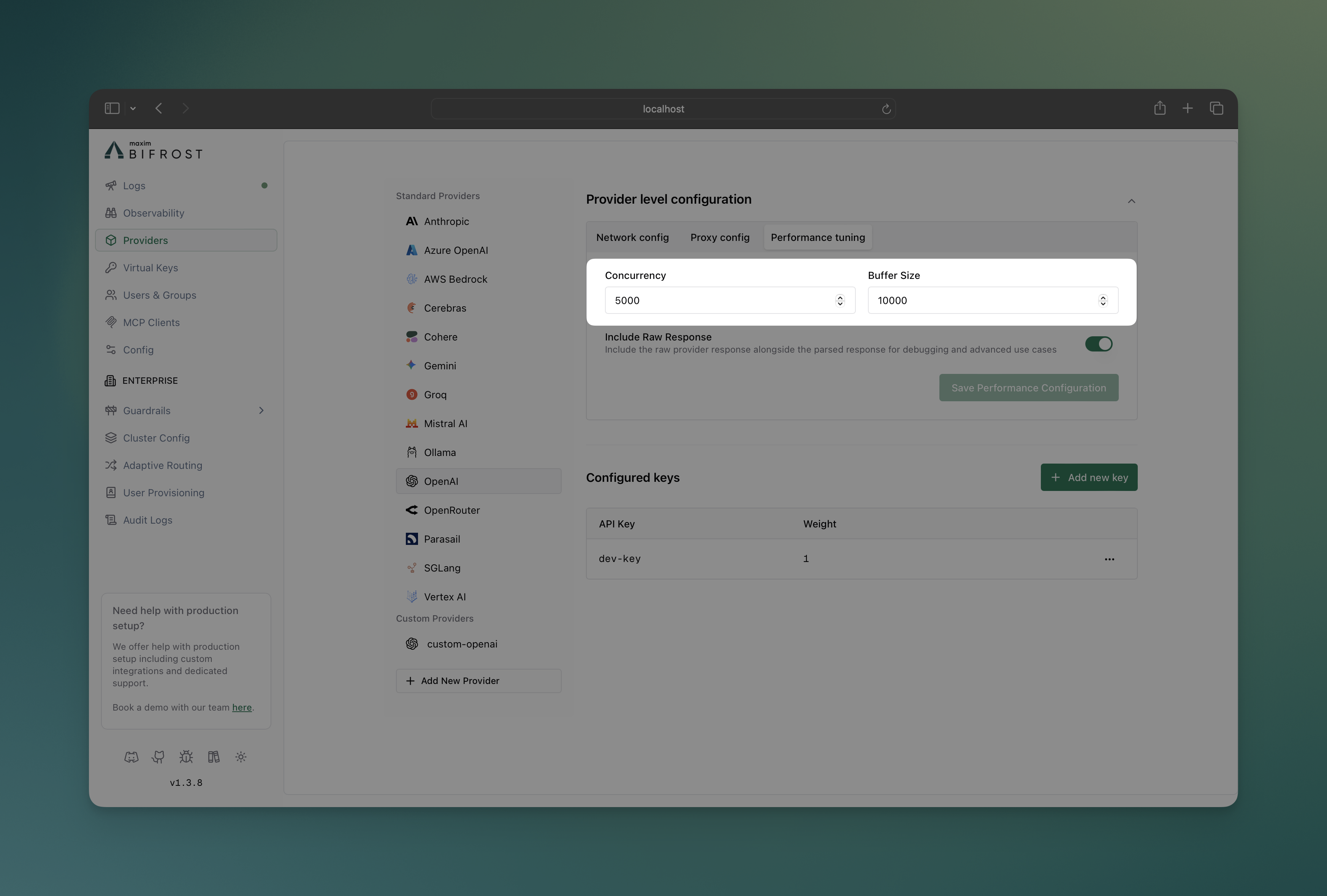Collapse the Provider level configuration section
1327x896 pixels.
tap(1131, 201)
